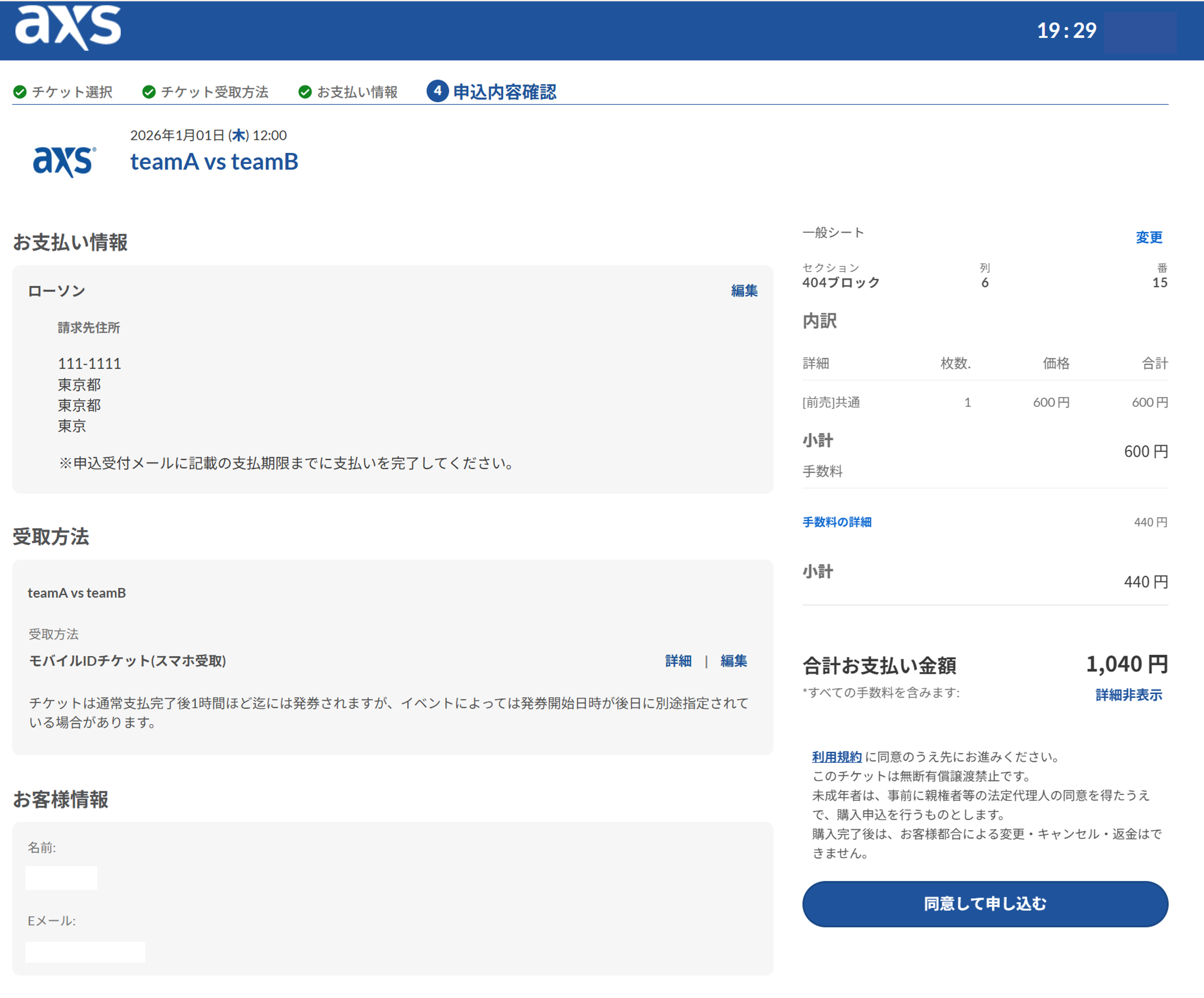Click green checkmark beside チケット選択
The width and height of the screenshot is (1204, 998).
pyautogui.click(x=20, y=92)
